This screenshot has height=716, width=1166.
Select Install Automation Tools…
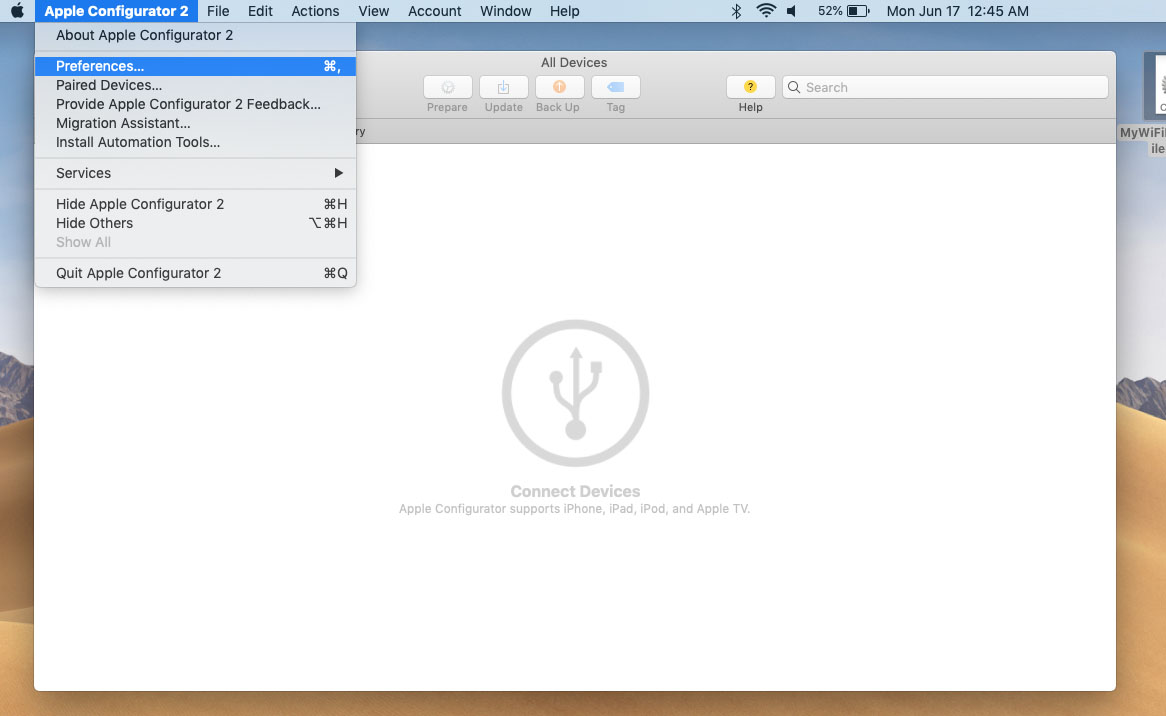196,142
